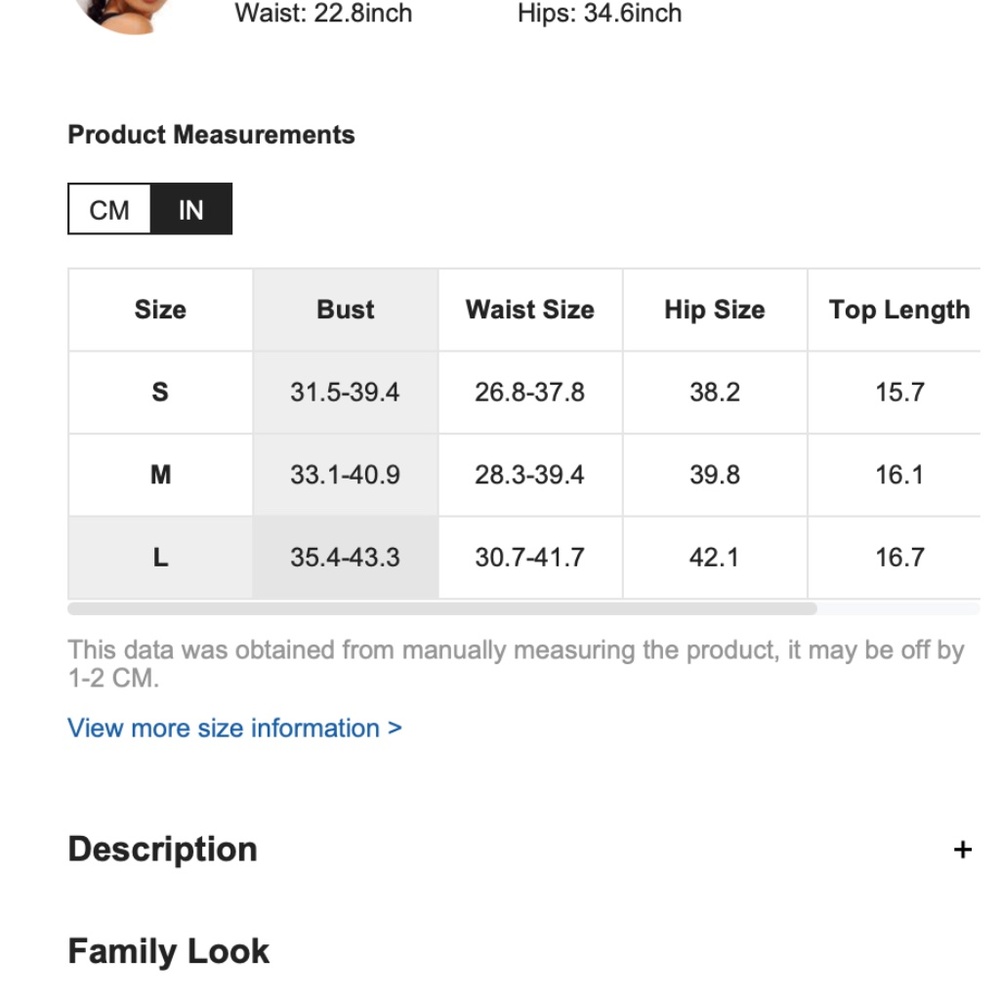Expand the Description section plus icon

point(962,850)
